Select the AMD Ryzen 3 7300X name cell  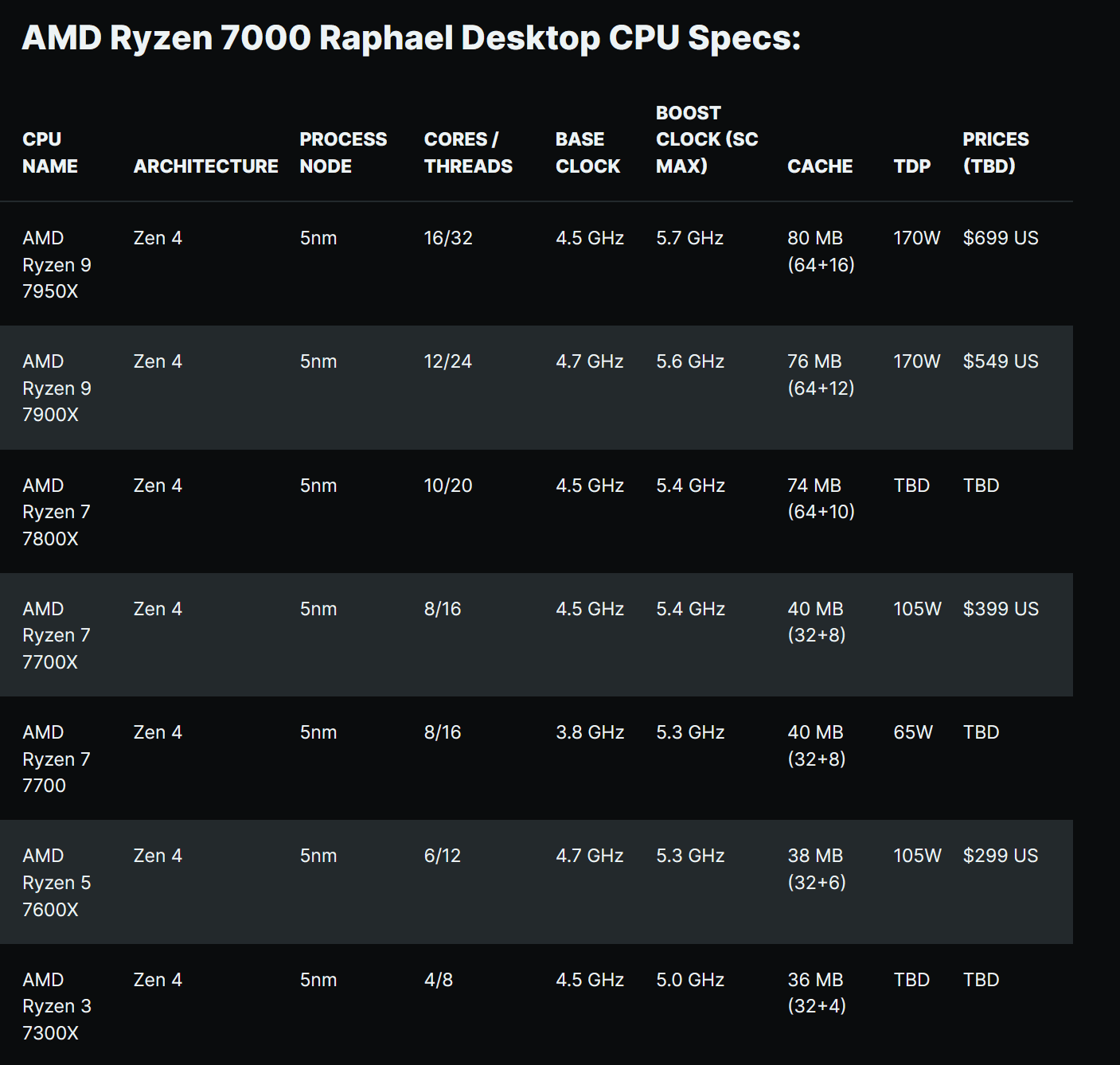pos(57,1006)
